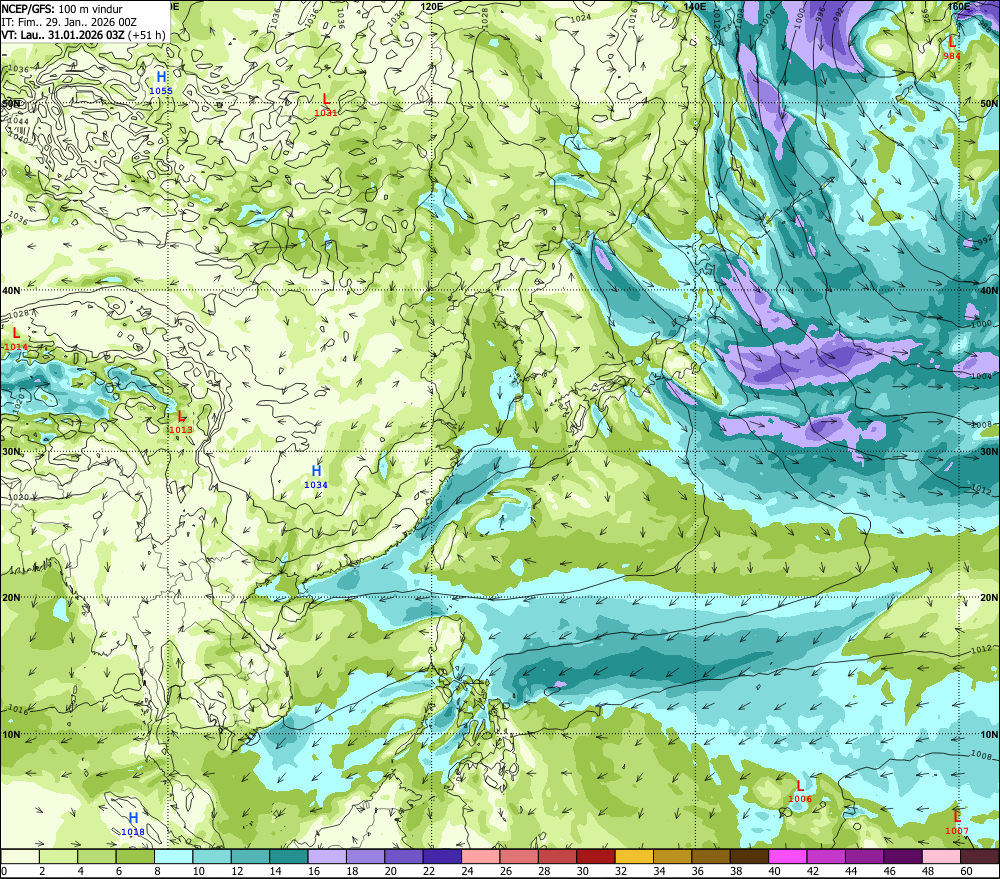Image resolution: width=1000 pixels, height=879 pixels.
Task: Click the 8–10 m/s light cyan legend swatch
Action: click(173, 856)
